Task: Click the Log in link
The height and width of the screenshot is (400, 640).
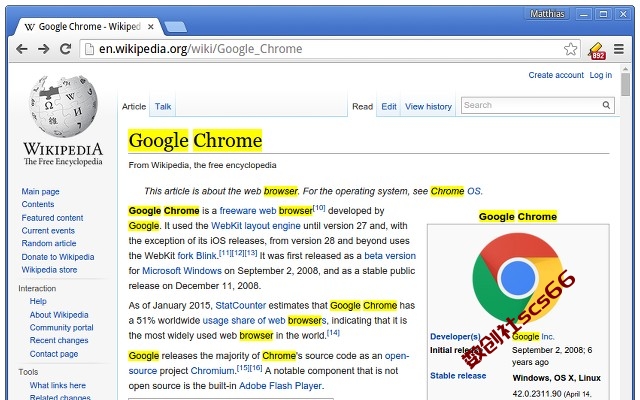Action: click(x=600, y=75)
